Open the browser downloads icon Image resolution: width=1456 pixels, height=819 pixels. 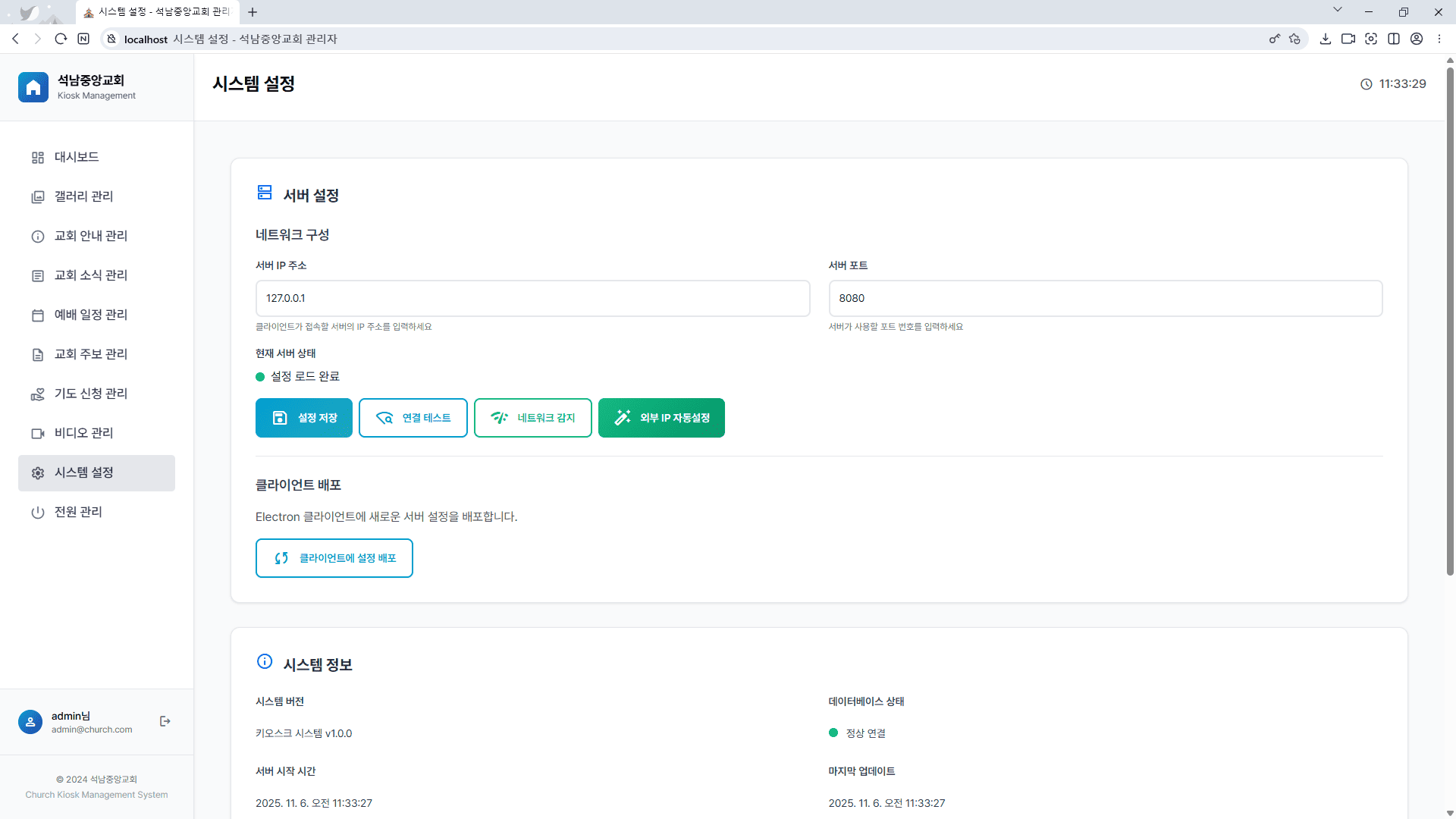click(1325, 39)
